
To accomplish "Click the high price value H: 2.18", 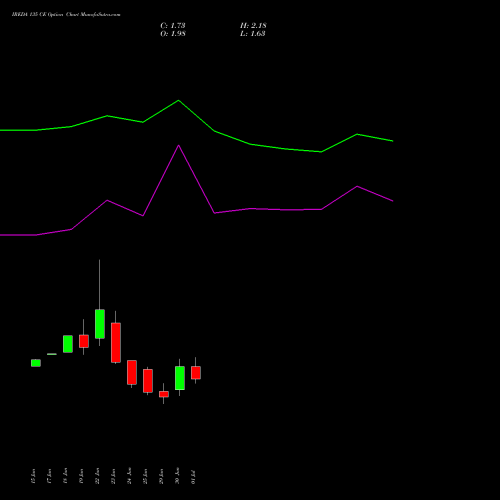I will (253, 26).
